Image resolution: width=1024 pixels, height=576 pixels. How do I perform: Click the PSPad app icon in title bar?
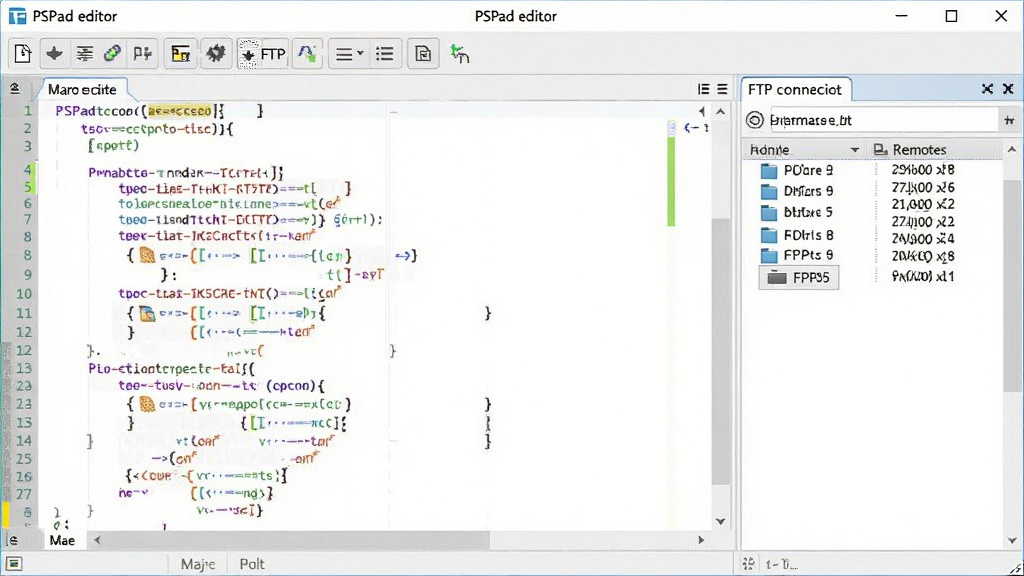17,16
